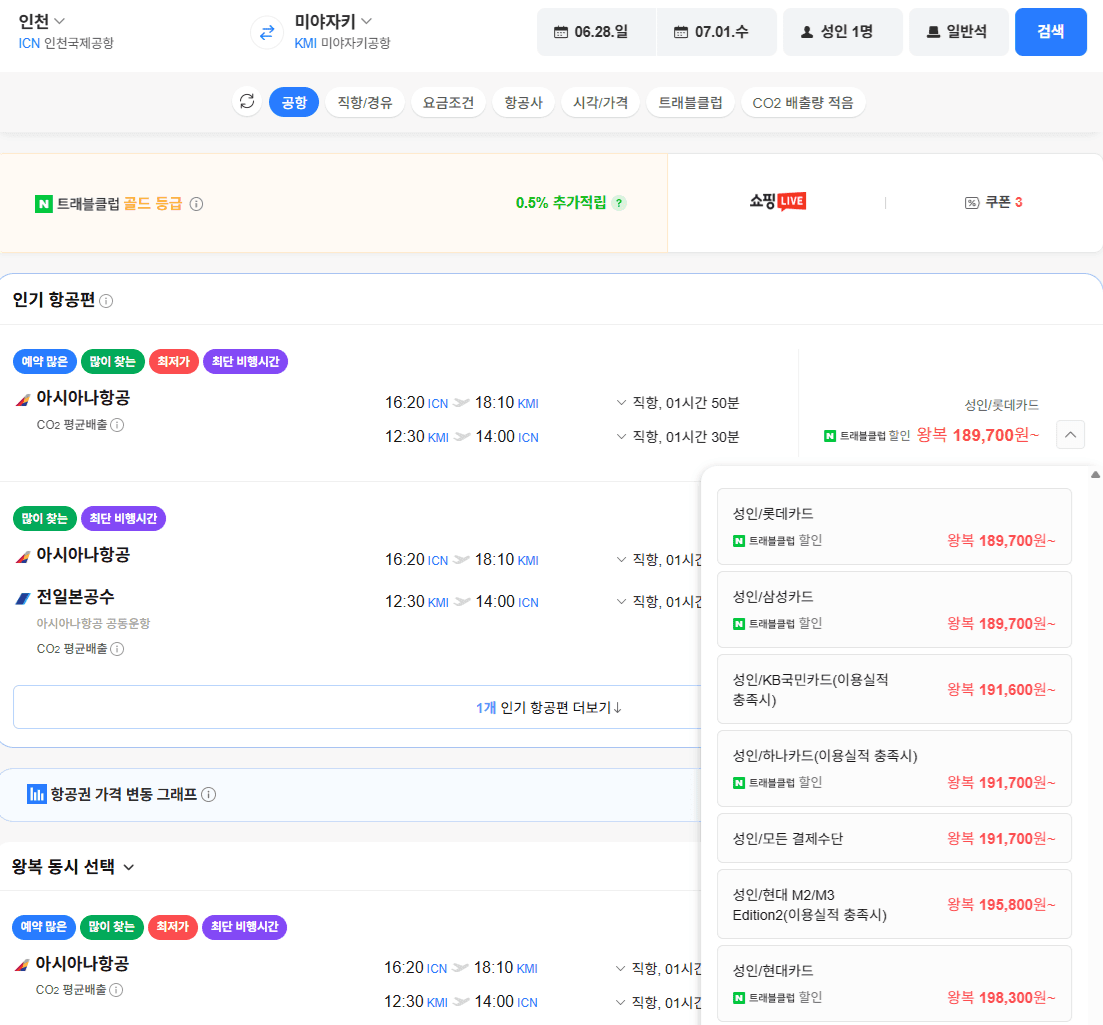Open the 미야자키 destination dropdown
Screen dimensions: 1103x1025
pos(333,21)
